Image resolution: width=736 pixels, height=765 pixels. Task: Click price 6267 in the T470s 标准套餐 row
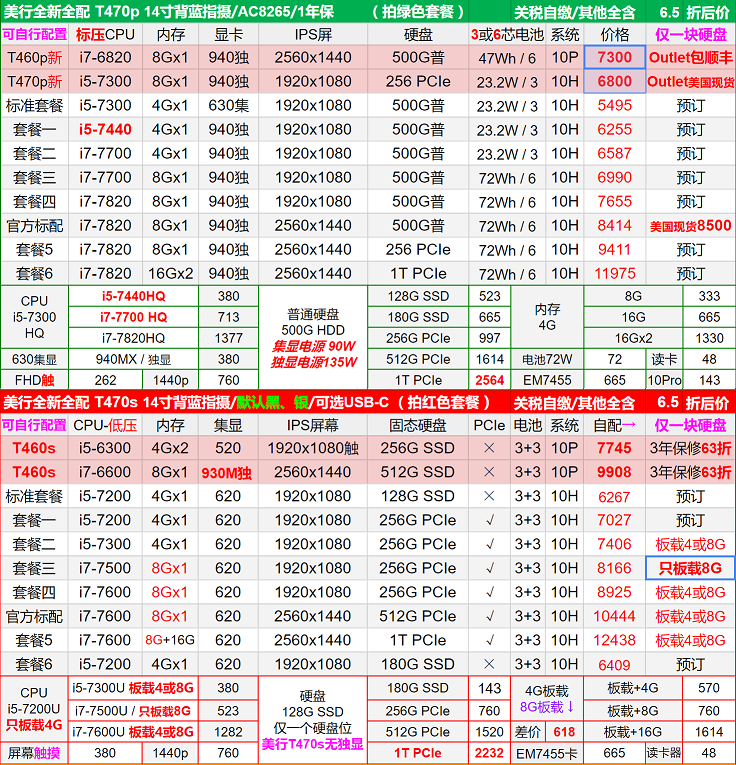tap(615, 497)
